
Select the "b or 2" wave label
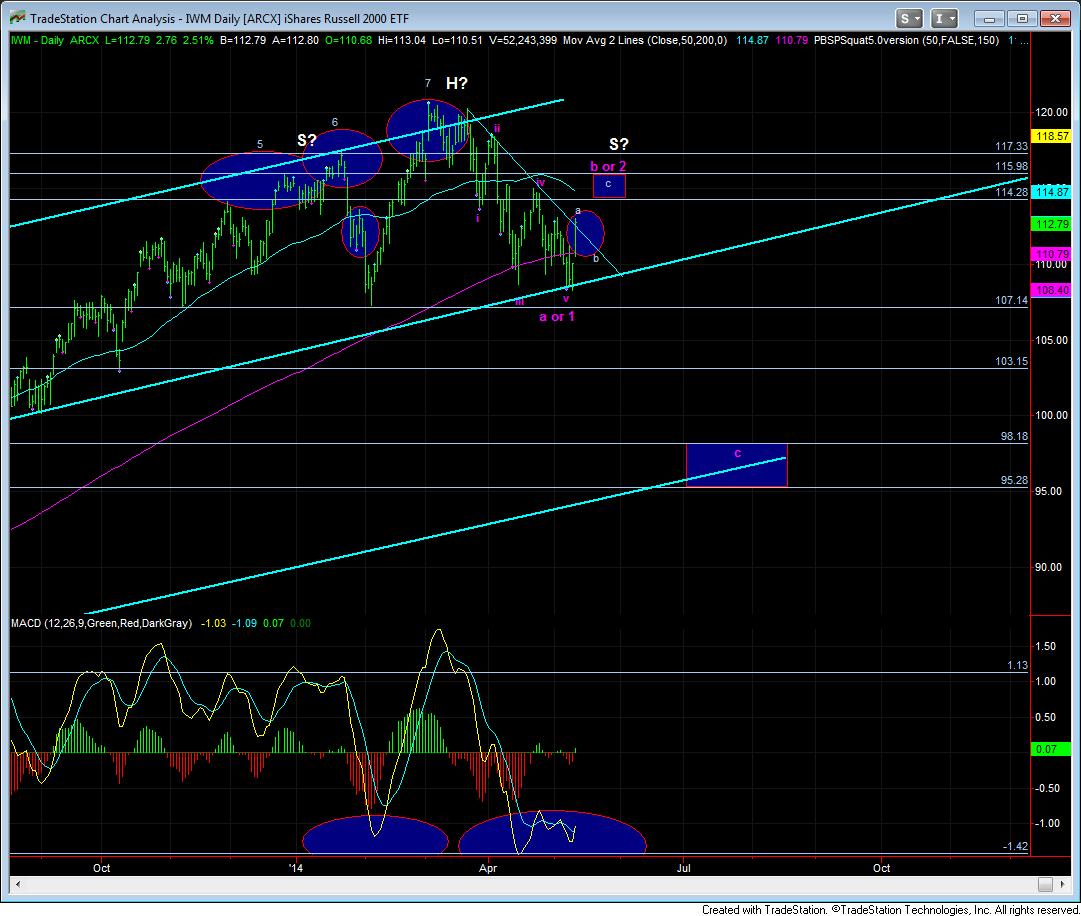coord(608,166)
